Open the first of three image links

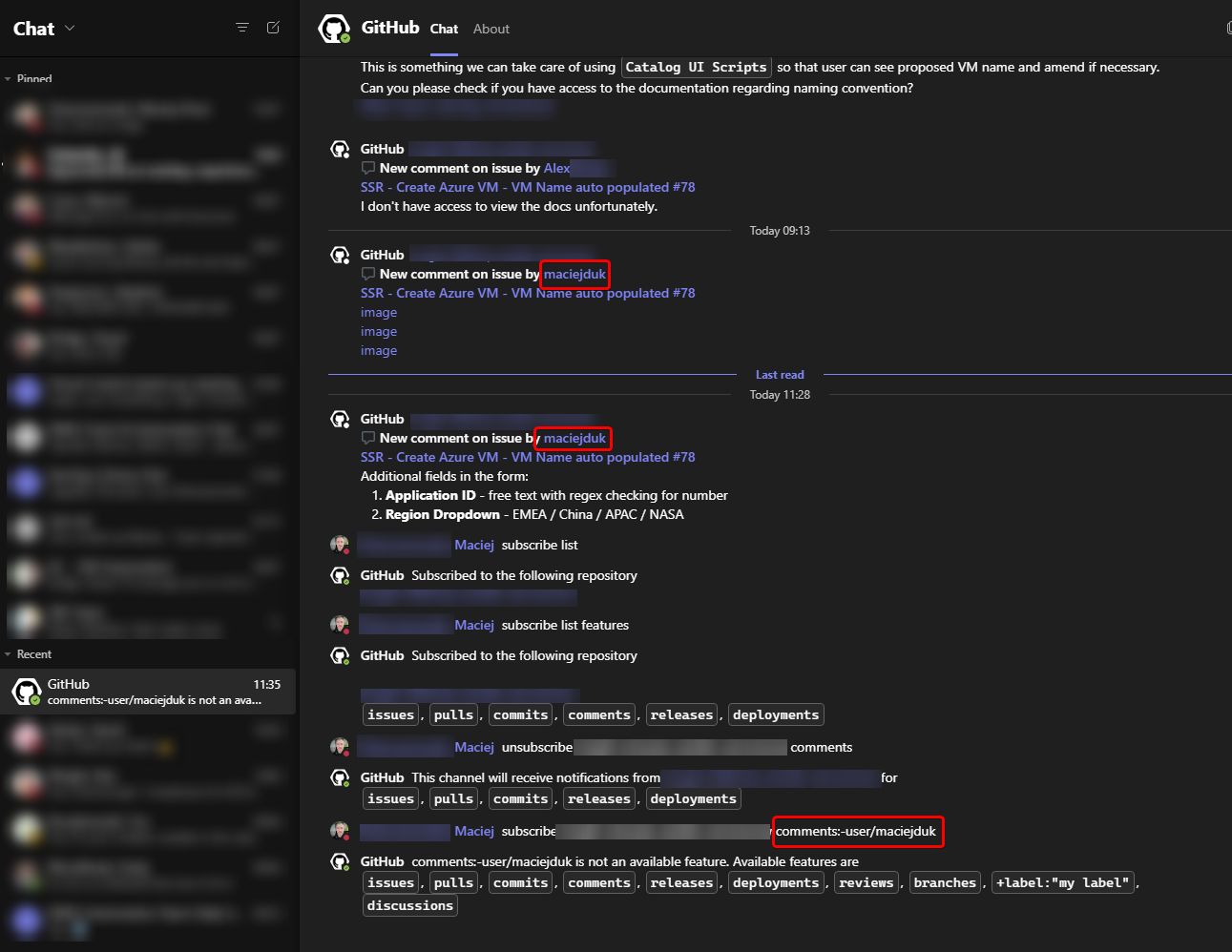click(379, 313)
